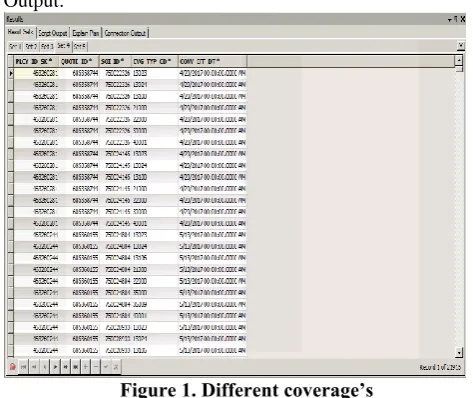
Task: Switch to the Script Output tab
Action: pyautogui.click(x=53, y=33)
